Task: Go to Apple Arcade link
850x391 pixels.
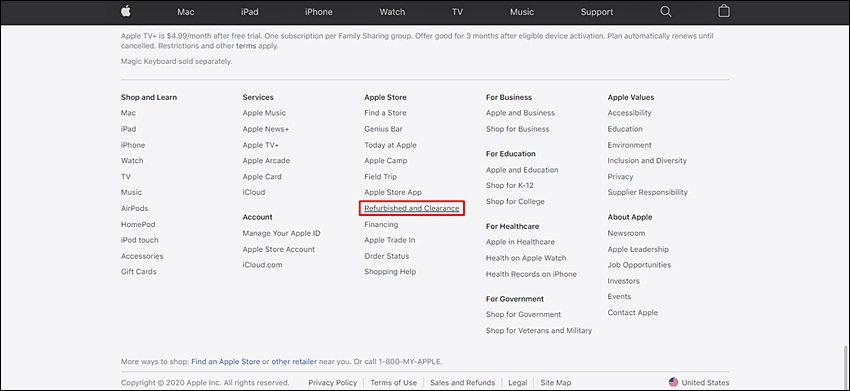Action: point(266,161)
